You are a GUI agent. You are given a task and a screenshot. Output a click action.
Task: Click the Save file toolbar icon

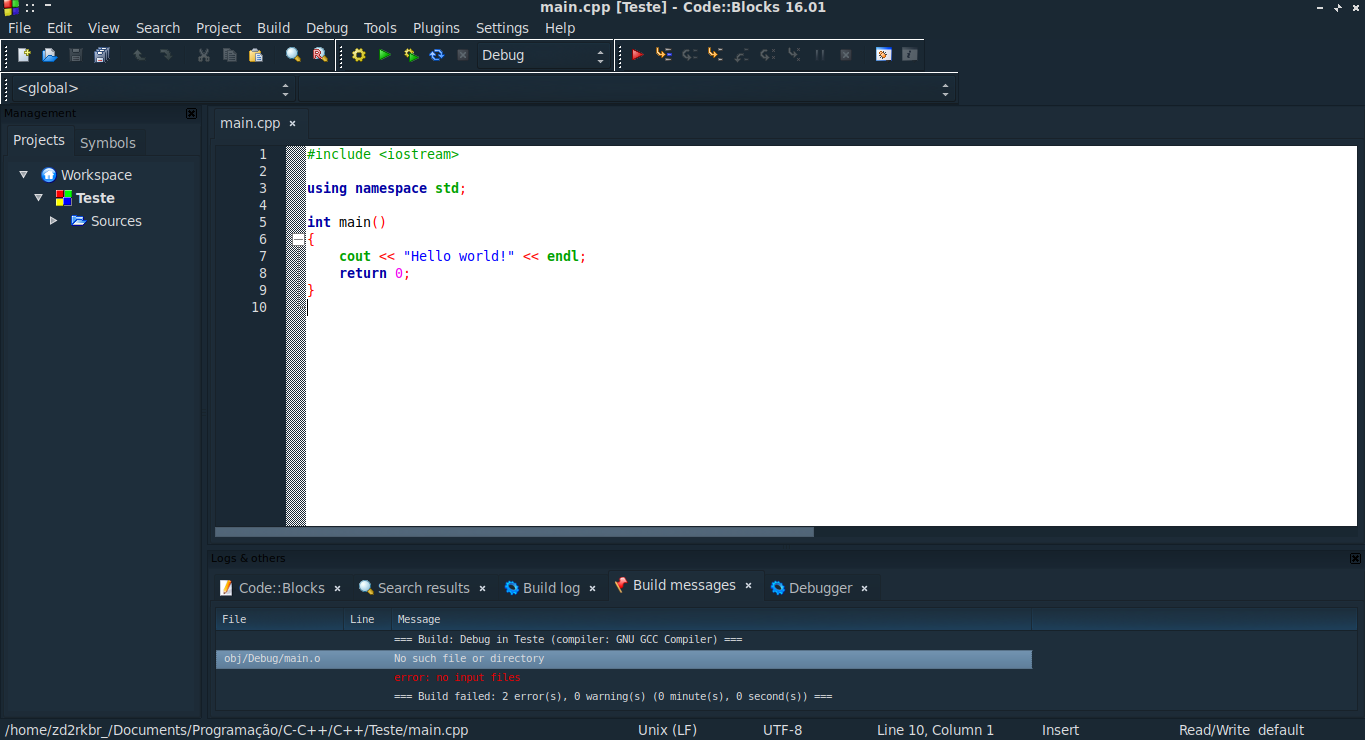click(x=75, y=55)
